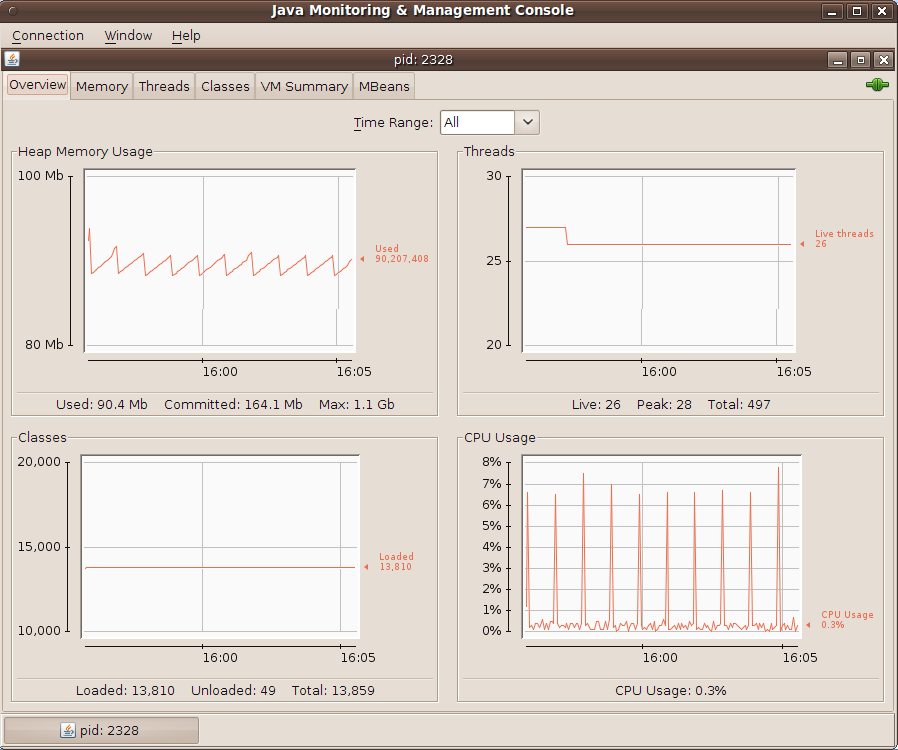The width and height of the screenshot is (898, 750).
Task: Click inside the Classes chart plot
Action: (220, 547)
